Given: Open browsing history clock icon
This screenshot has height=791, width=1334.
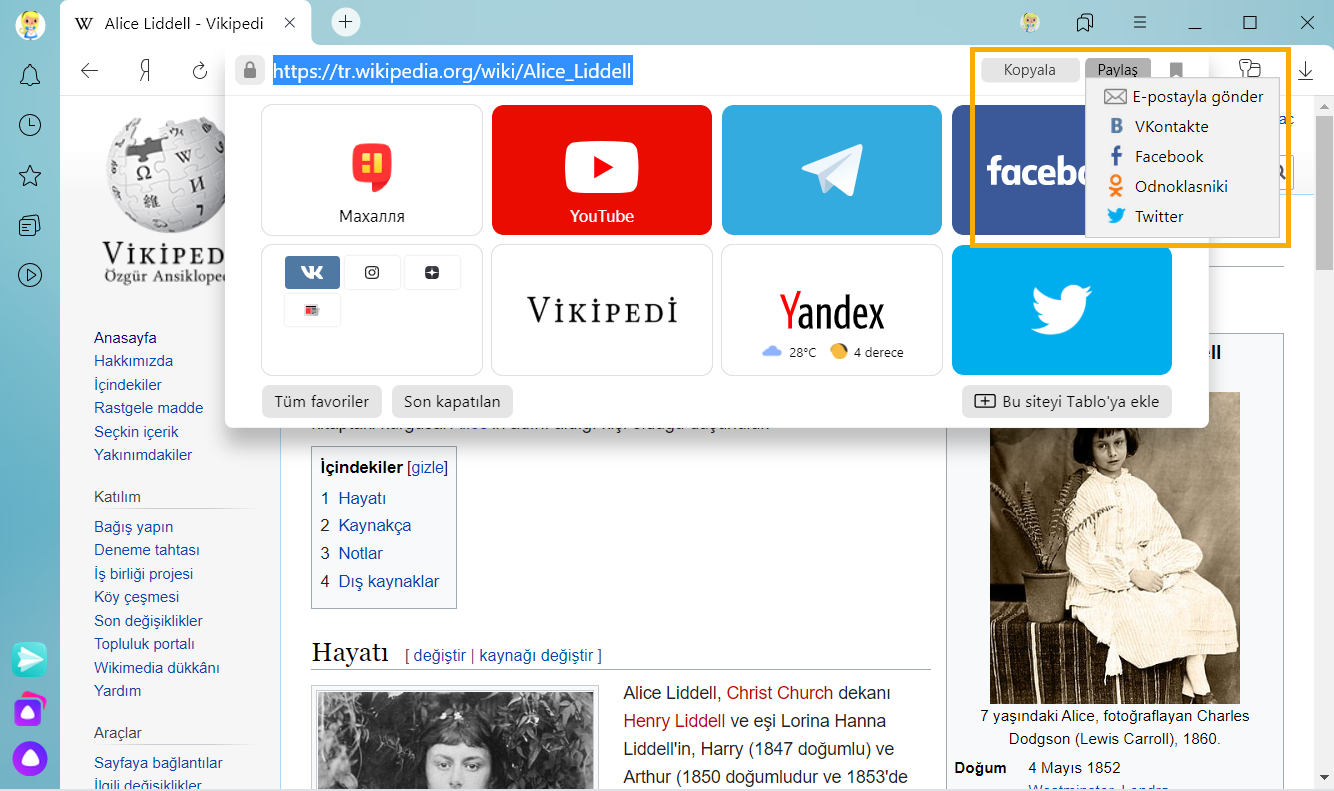Looking at the screenshot, I should pos(30,125).
